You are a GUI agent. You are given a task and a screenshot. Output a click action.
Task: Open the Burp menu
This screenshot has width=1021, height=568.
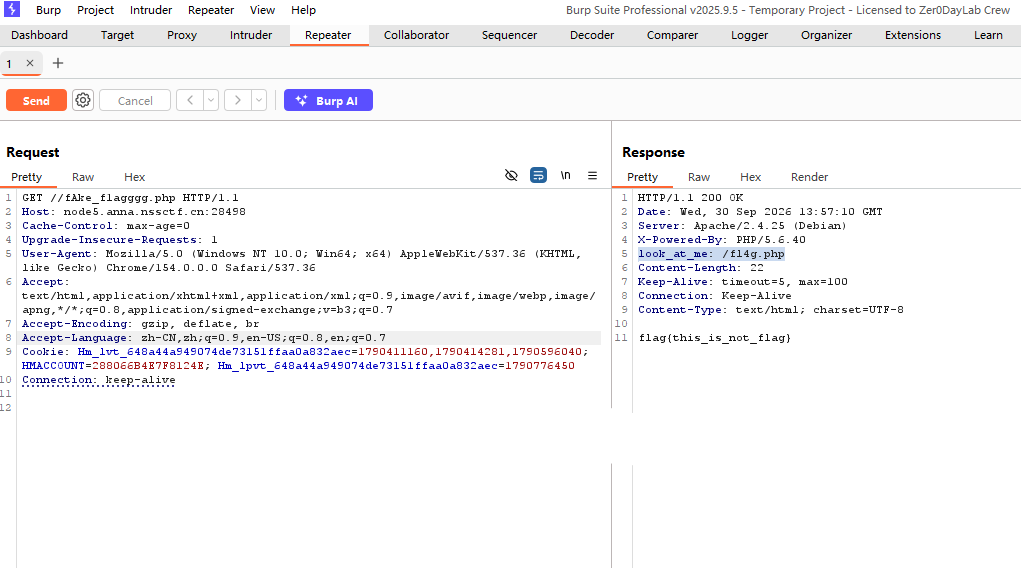pyautogui.click(x=48, y=10)
